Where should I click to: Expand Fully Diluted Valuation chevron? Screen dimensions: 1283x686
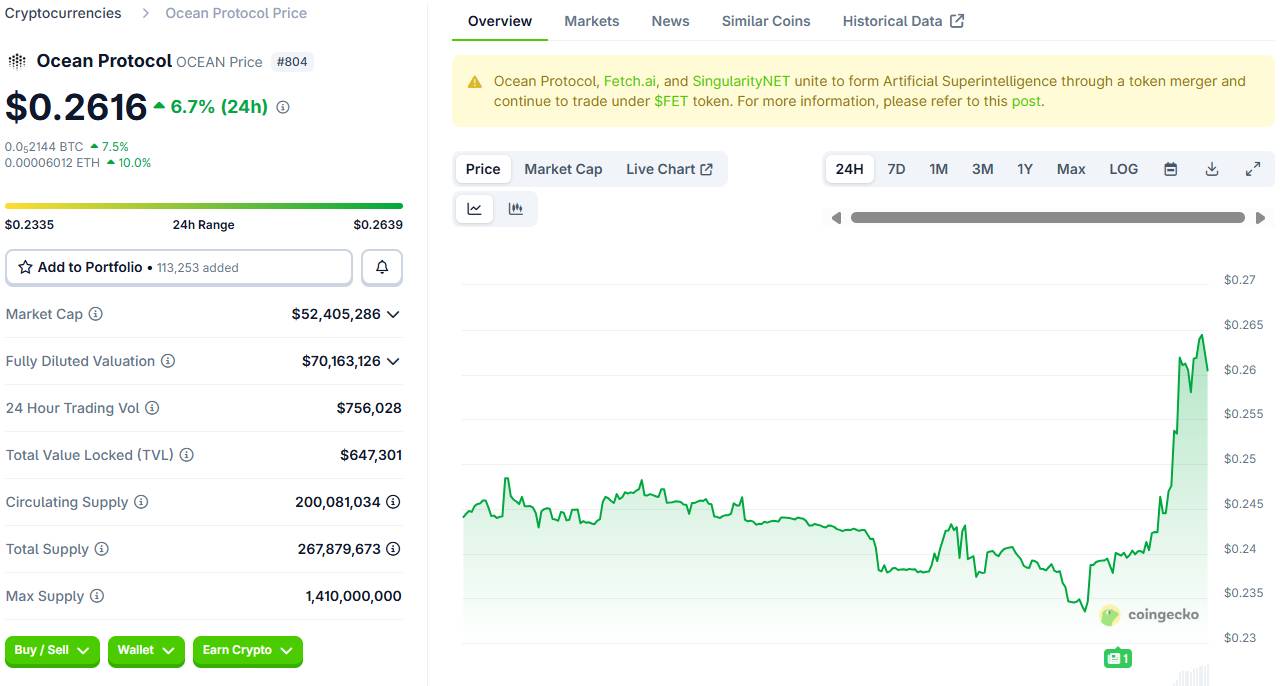tap(393, 361)
